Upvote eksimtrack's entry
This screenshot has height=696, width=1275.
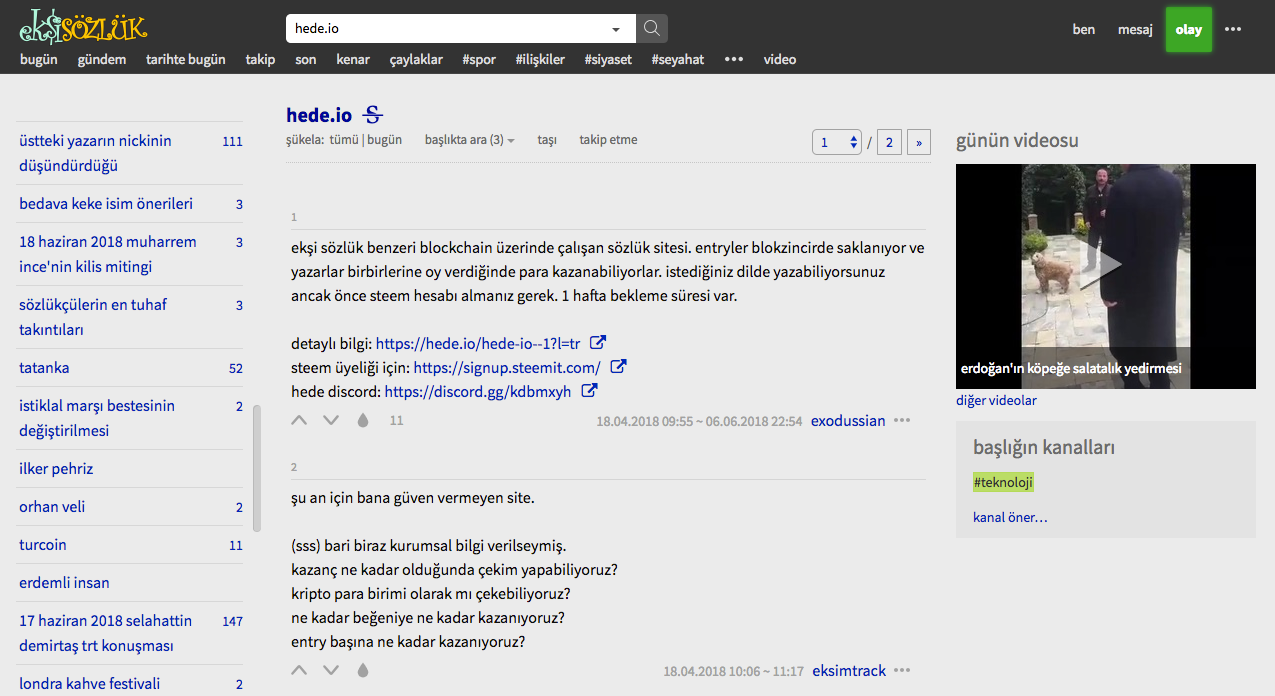click(299, 670)
